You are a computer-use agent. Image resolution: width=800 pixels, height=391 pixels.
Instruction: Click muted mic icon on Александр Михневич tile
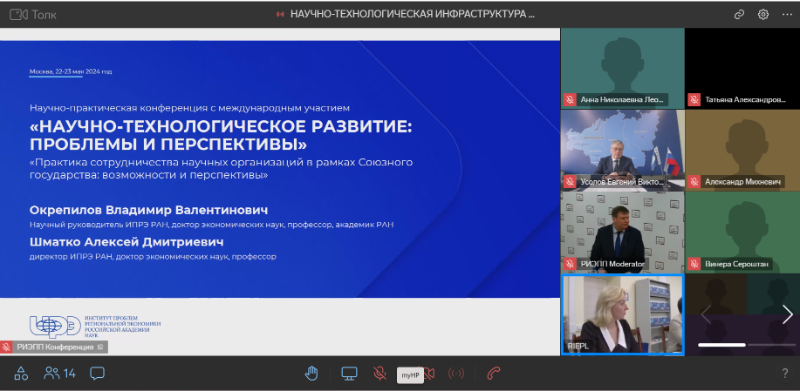tap(694, 182)
